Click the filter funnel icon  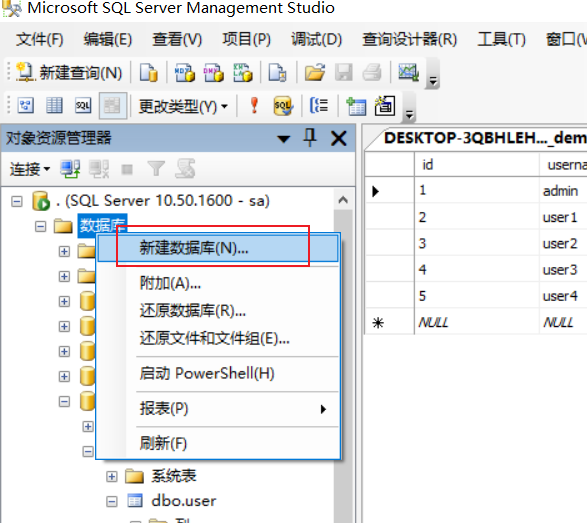156,169
